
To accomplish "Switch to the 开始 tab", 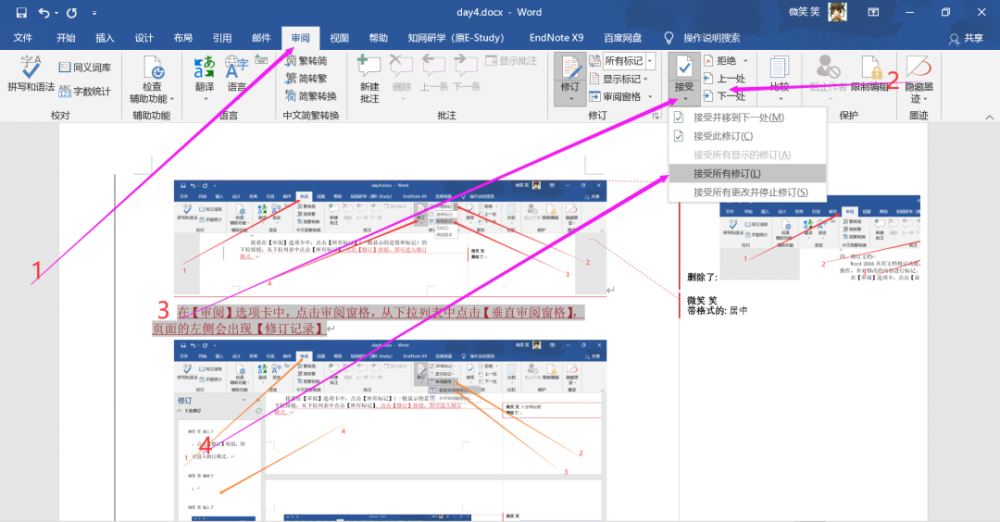I will [x=66, y=38].
